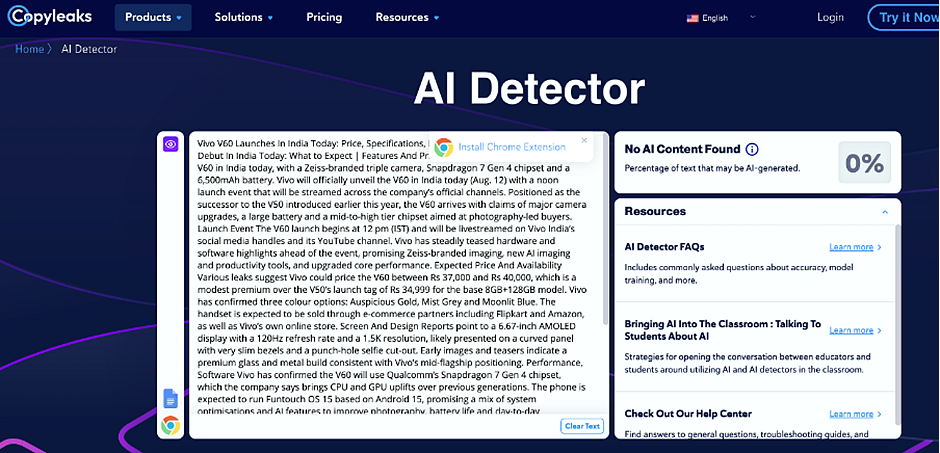Click the AI Detector page title

[x=529, y=90]
